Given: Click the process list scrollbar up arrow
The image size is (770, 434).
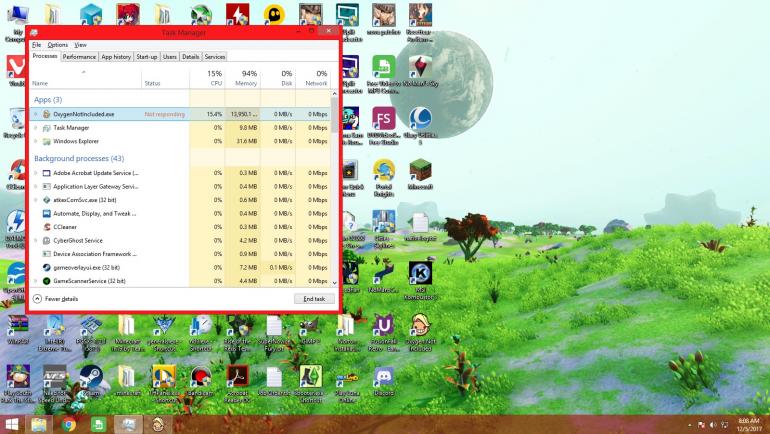Looking at the screenshot, I should (335, 93).
